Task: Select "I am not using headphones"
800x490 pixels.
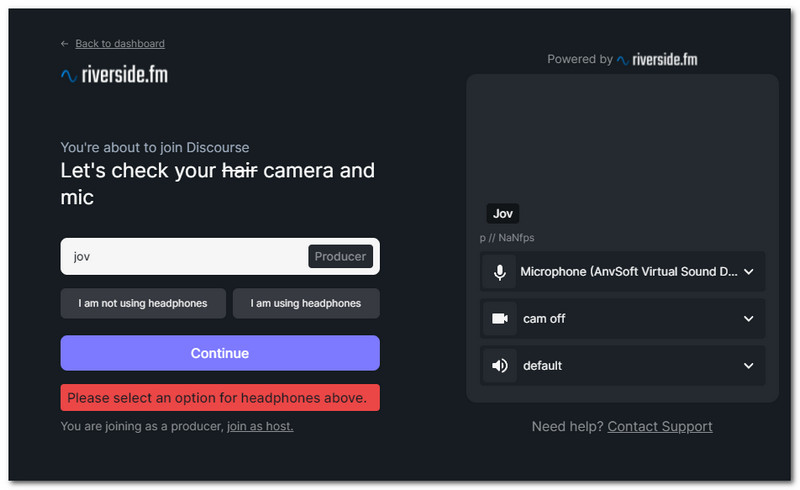Action: tap(143, 303)
